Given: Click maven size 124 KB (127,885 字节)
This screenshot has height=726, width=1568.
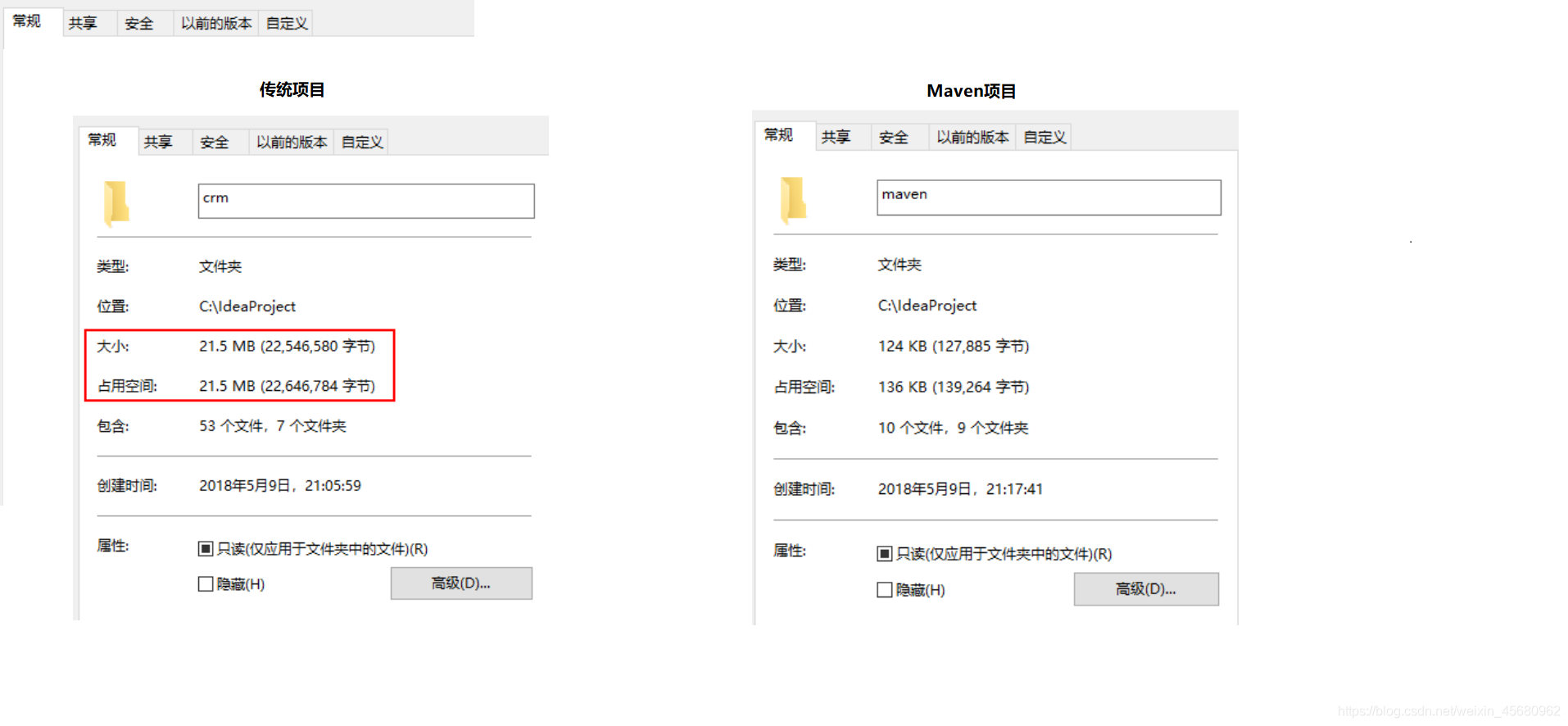Looking at the screenshot, I should (x=954, y=347).
